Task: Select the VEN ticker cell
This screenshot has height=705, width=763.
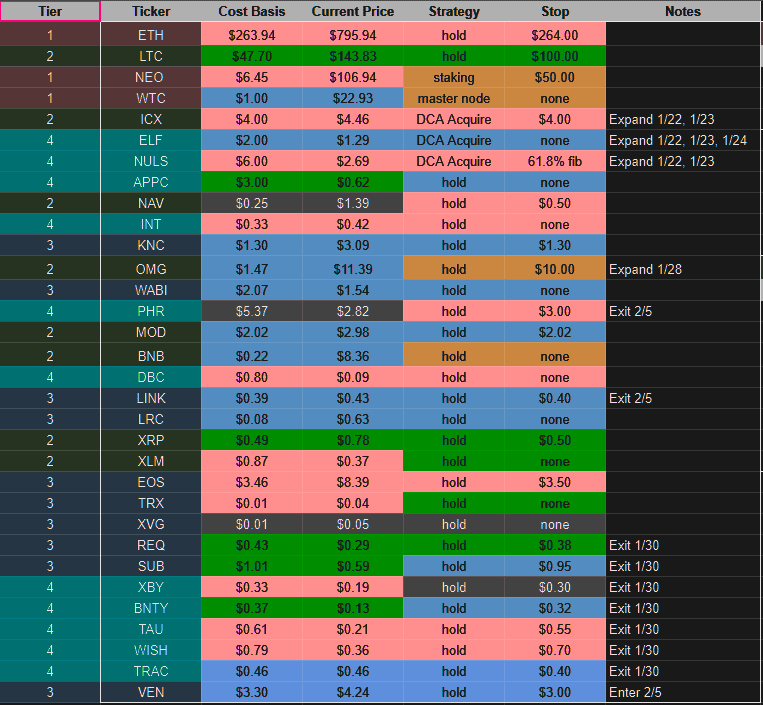Action: [x=151, y=692]
